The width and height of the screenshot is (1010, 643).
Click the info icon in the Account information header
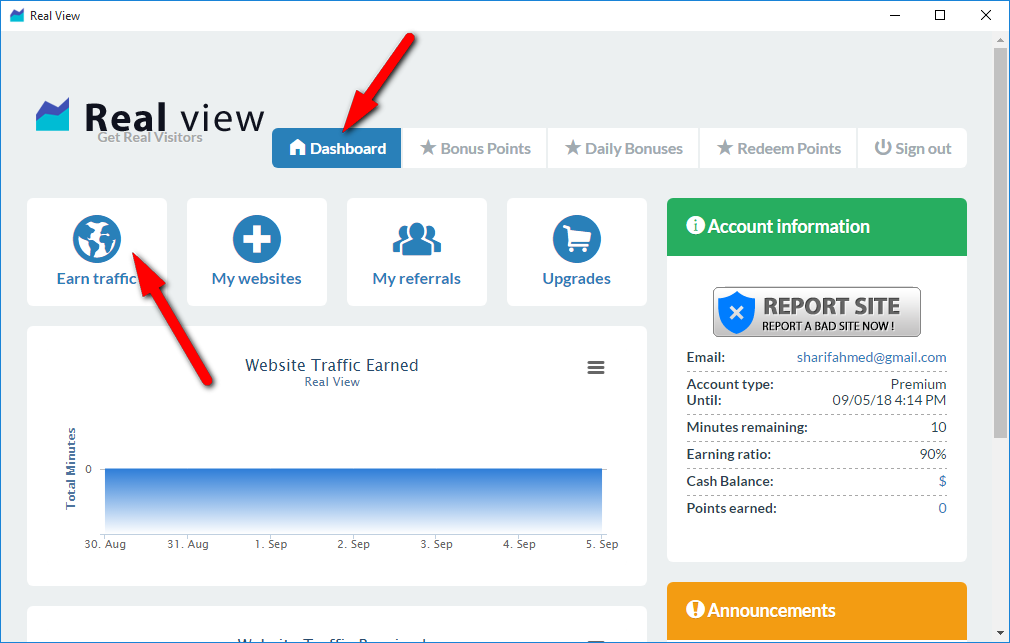[695, 225]
